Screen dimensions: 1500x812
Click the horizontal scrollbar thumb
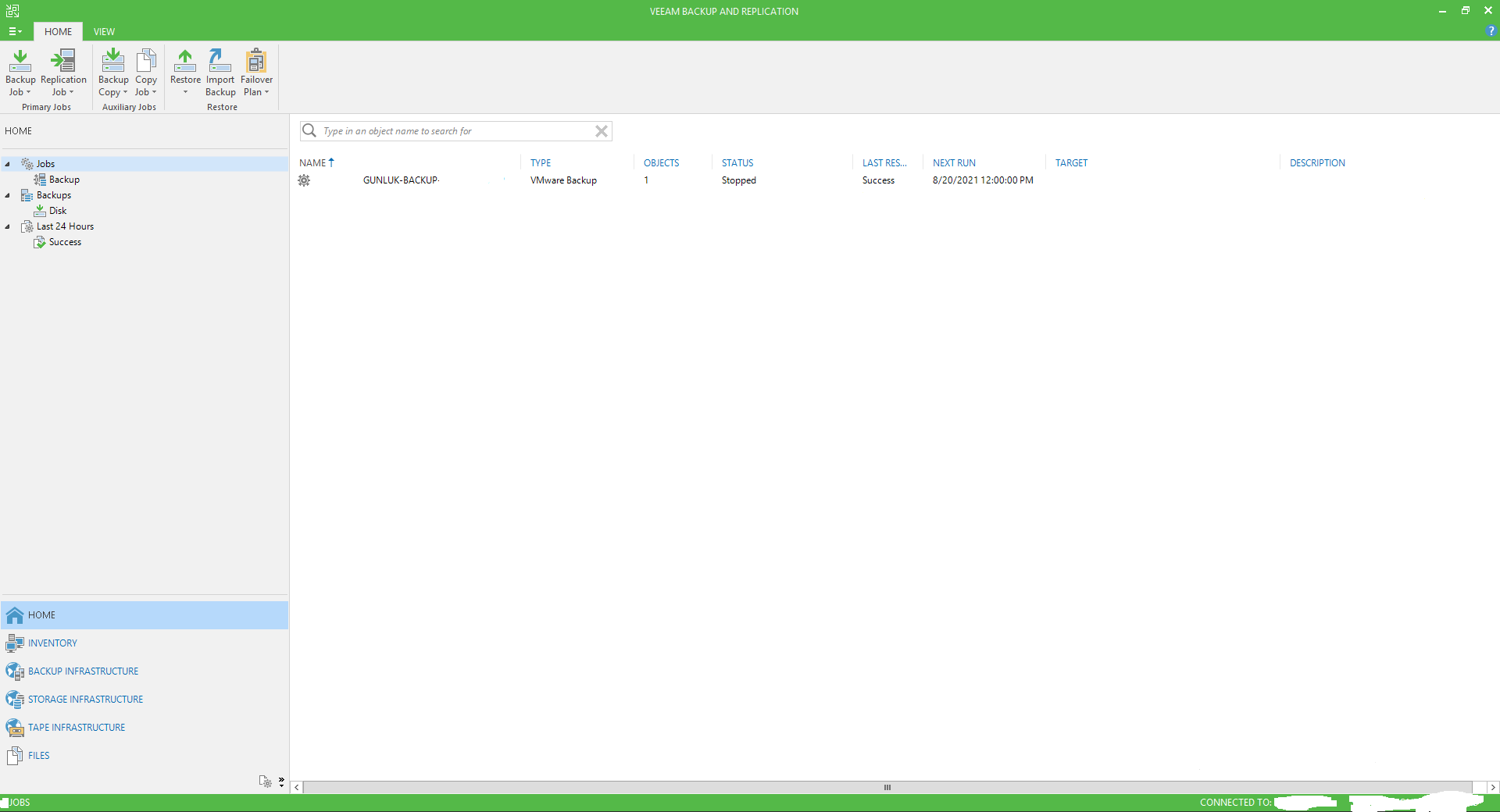coord(887,787)
